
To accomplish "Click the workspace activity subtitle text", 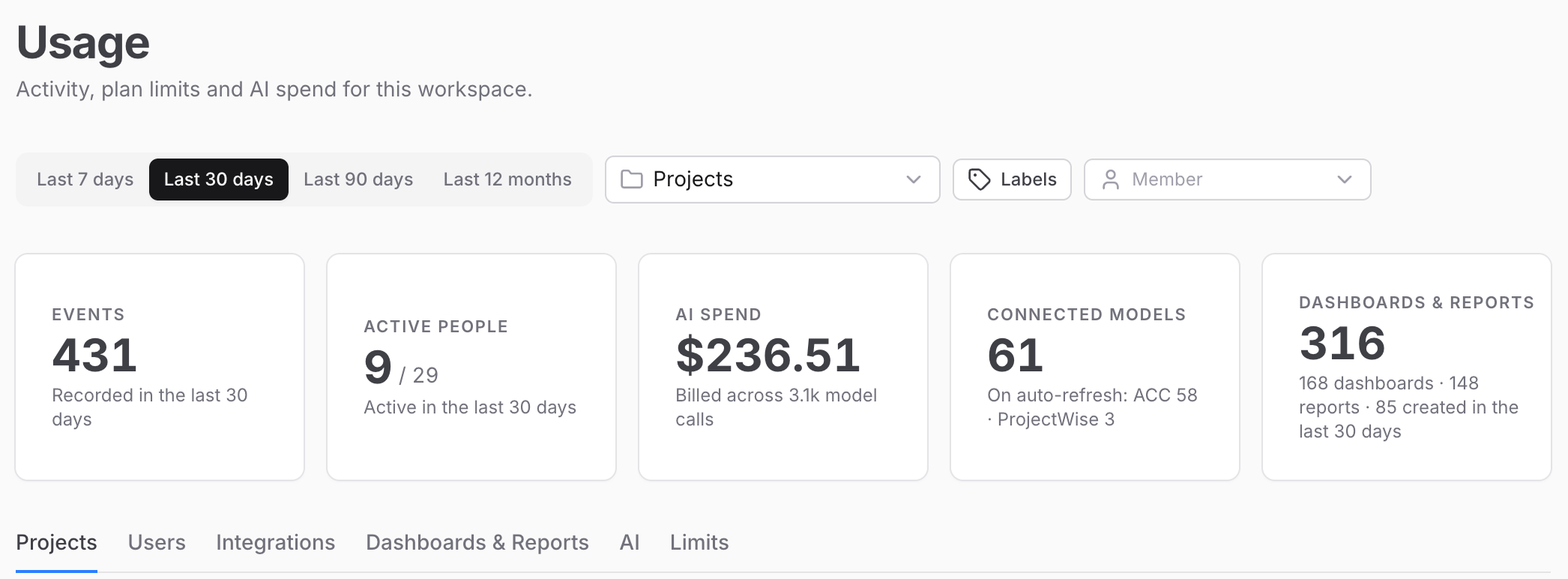I will click(274, 89).
